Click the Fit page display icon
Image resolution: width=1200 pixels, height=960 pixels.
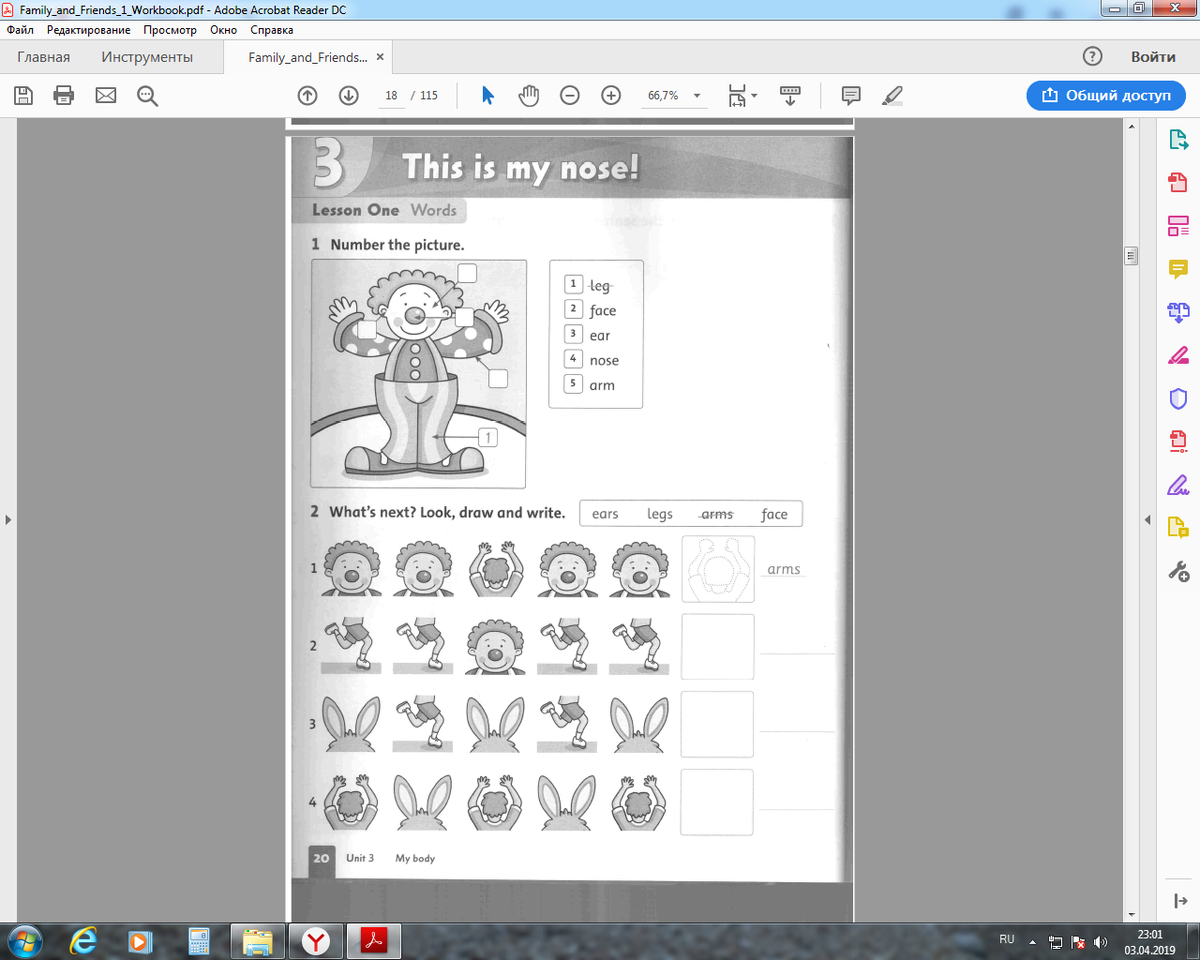click(737, 96)
